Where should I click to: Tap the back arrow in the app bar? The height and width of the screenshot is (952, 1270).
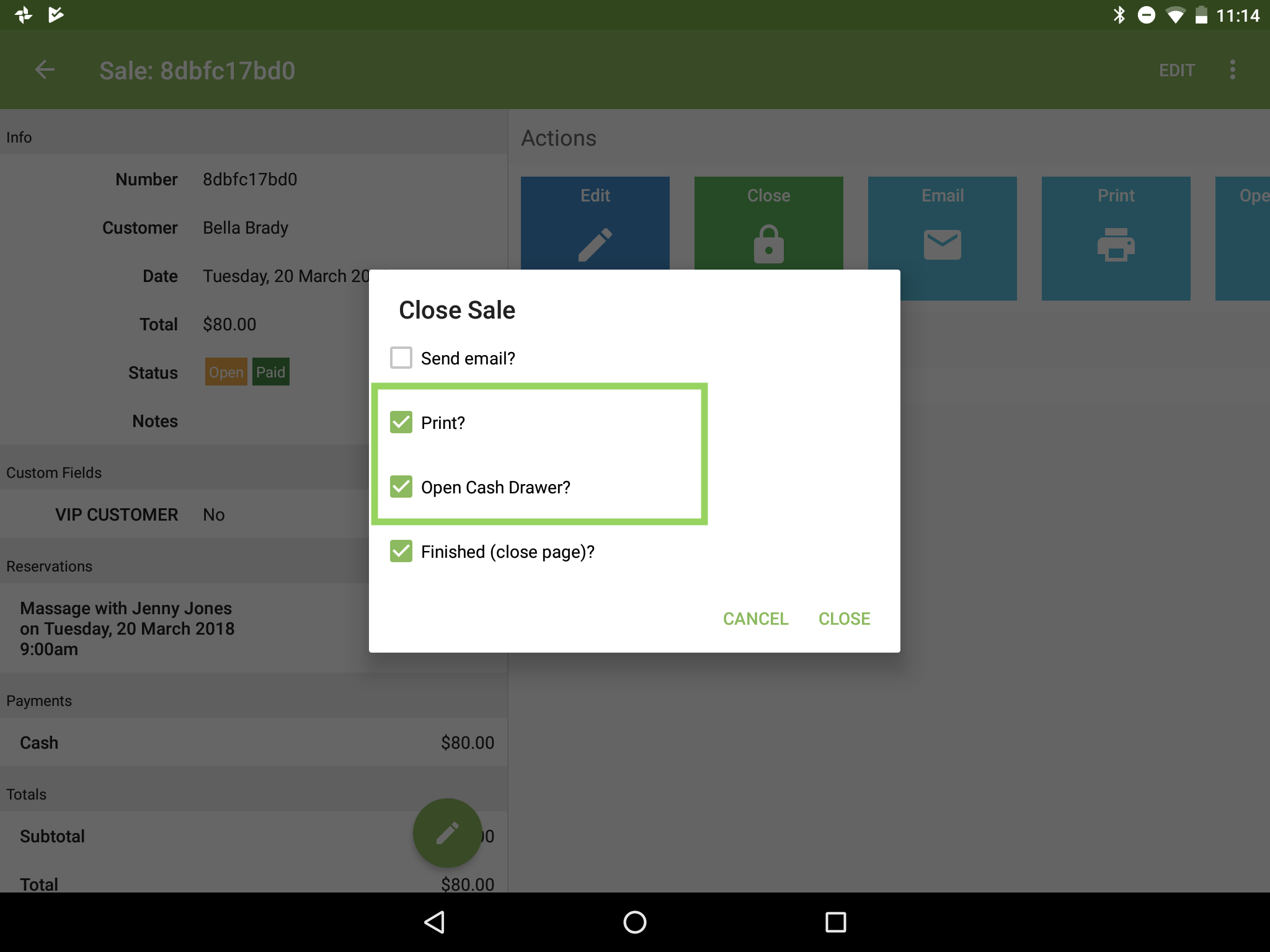pos(45,69)
